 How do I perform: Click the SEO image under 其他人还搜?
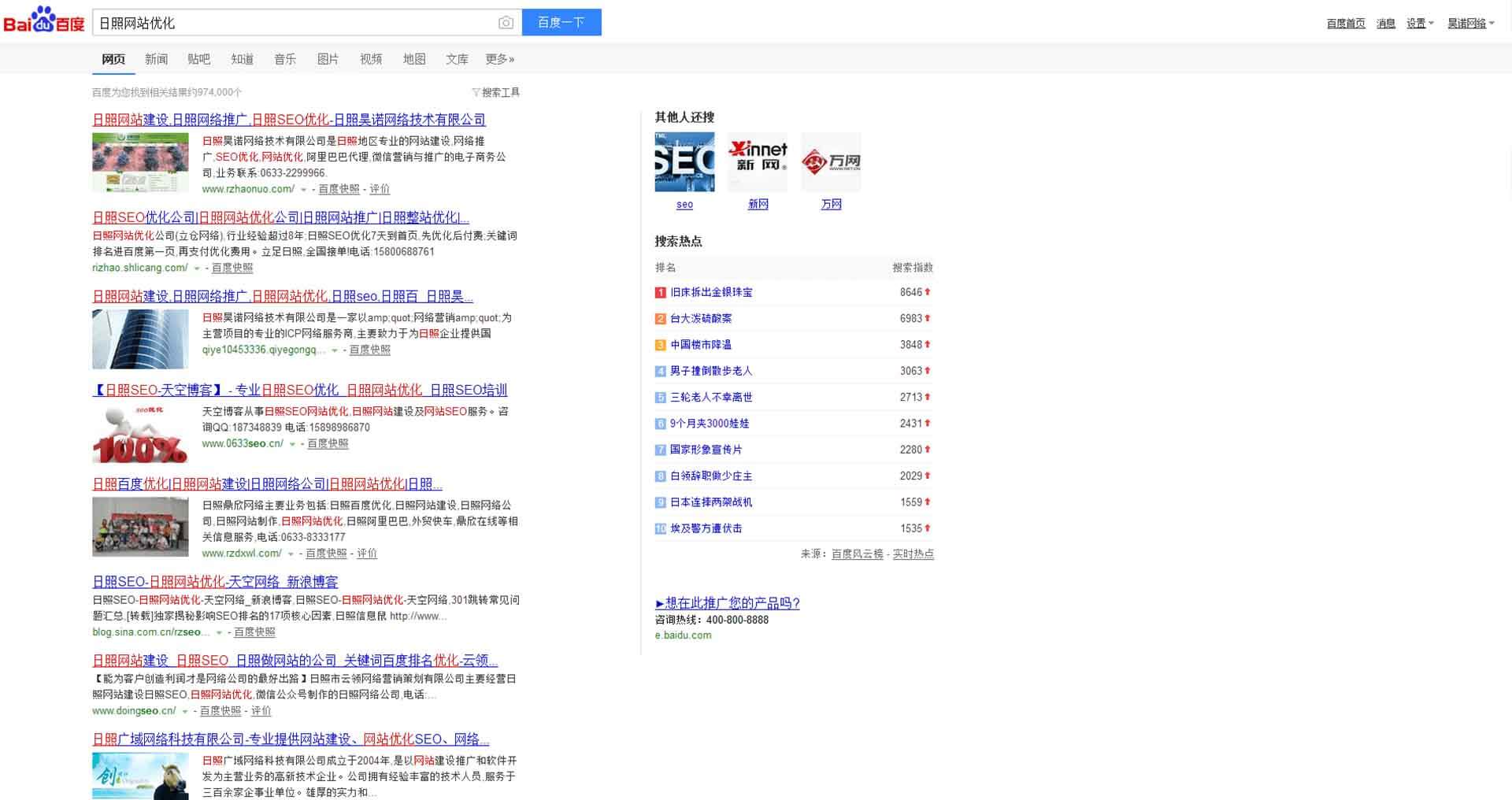pyautogui.click(x=684, y=161)
